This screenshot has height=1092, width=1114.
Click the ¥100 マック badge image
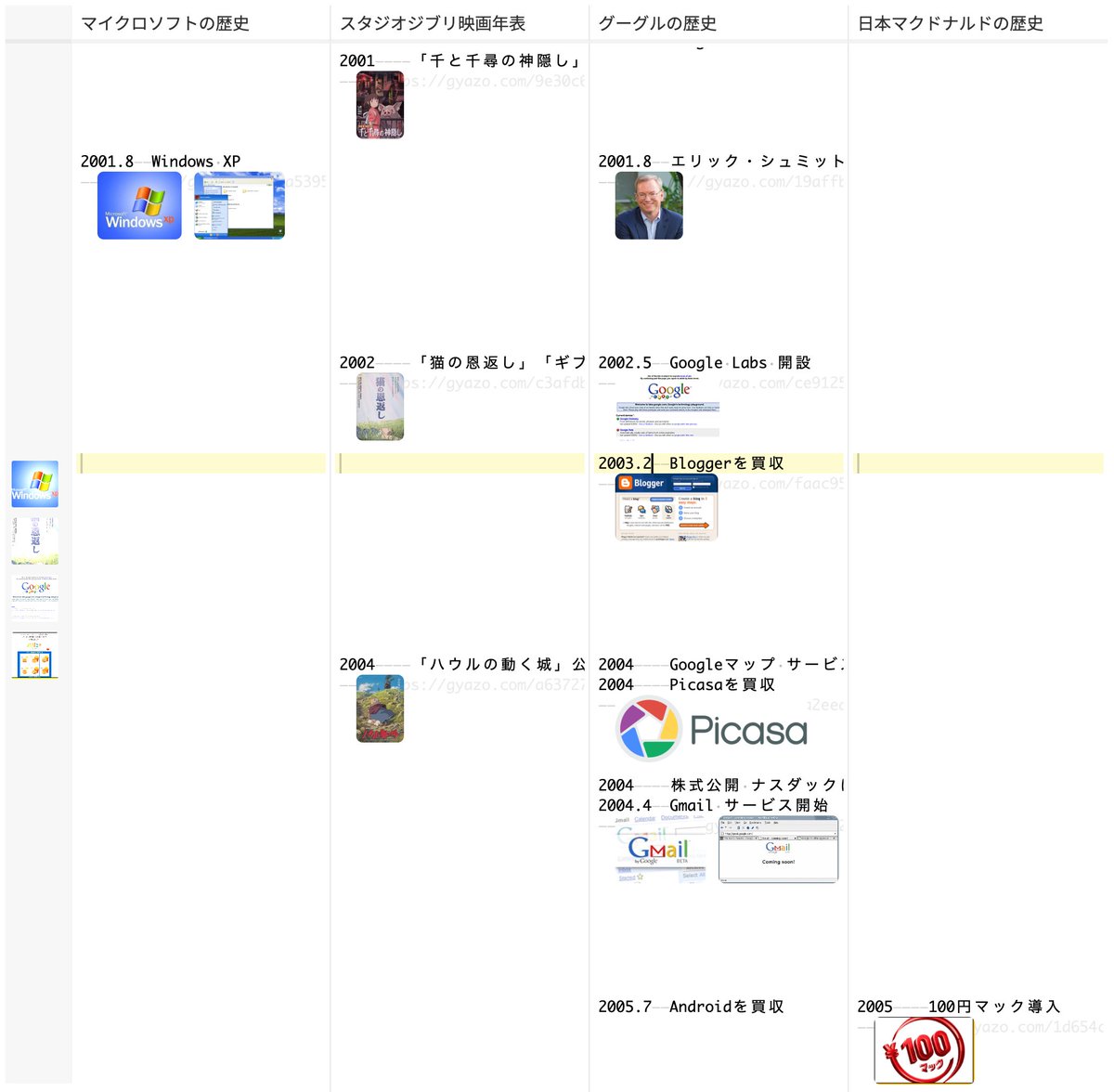[924, 1050]
